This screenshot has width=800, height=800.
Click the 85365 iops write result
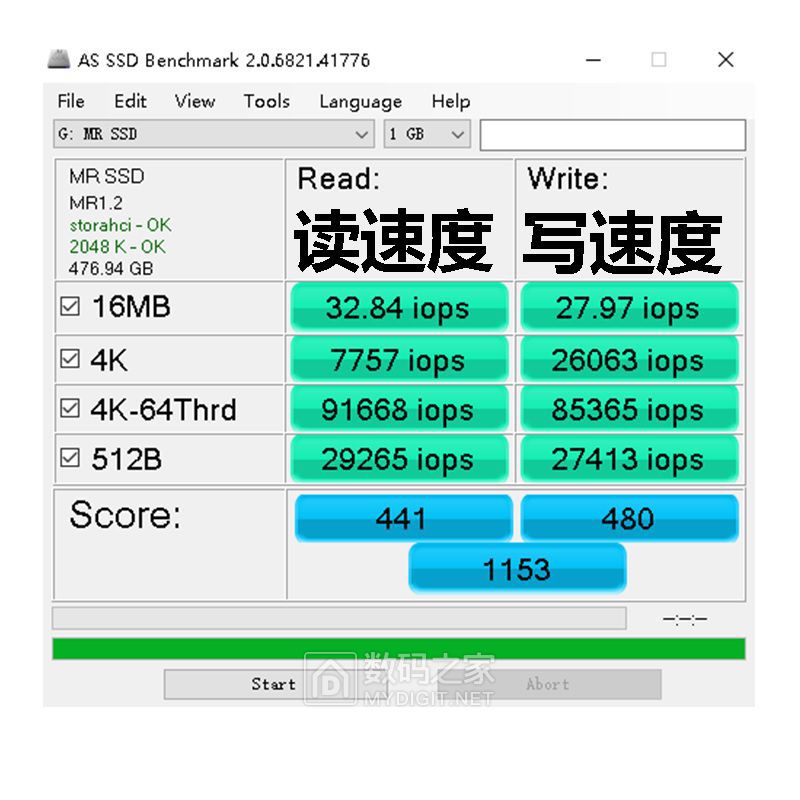[629, 408]
